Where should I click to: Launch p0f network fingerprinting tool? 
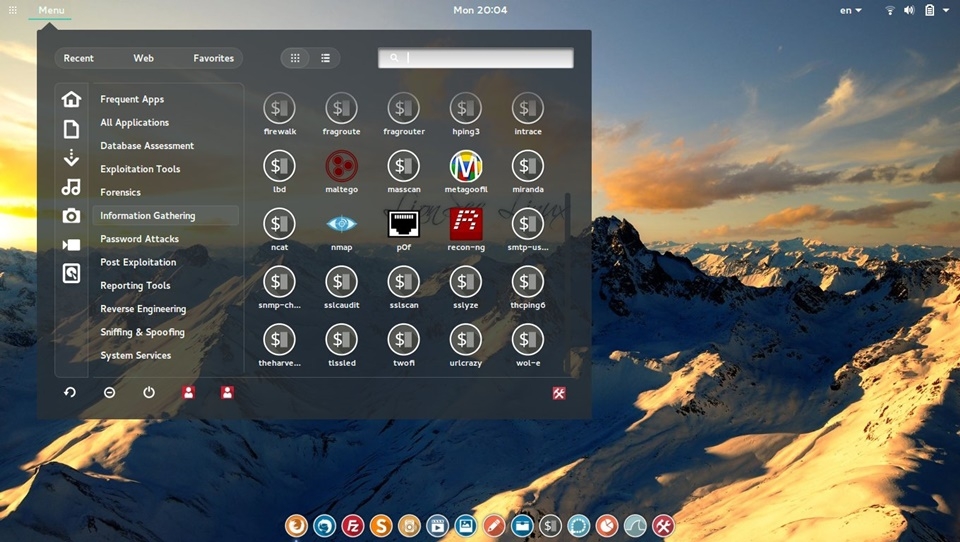403,230
